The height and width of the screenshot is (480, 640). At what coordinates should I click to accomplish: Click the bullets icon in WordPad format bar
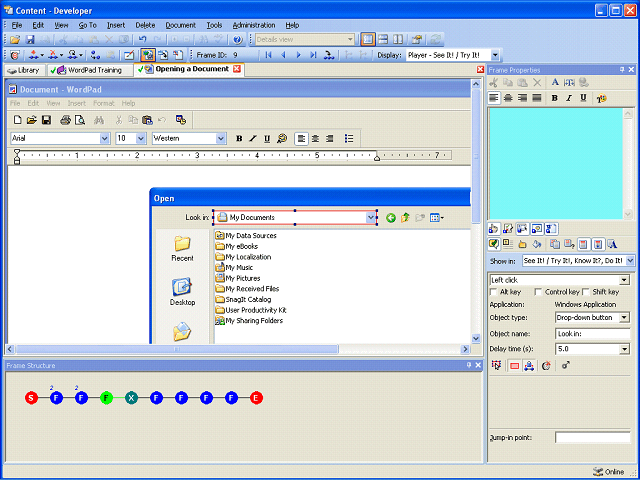tap(349, 138)
